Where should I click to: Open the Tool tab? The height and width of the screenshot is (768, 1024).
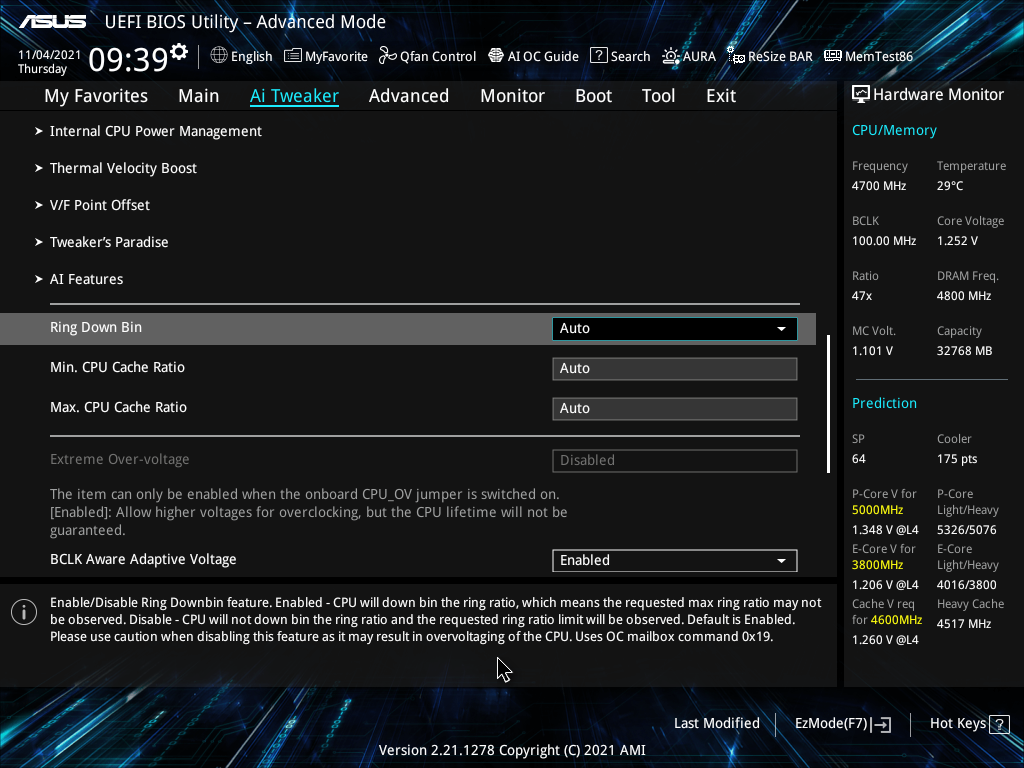point(658,96)
